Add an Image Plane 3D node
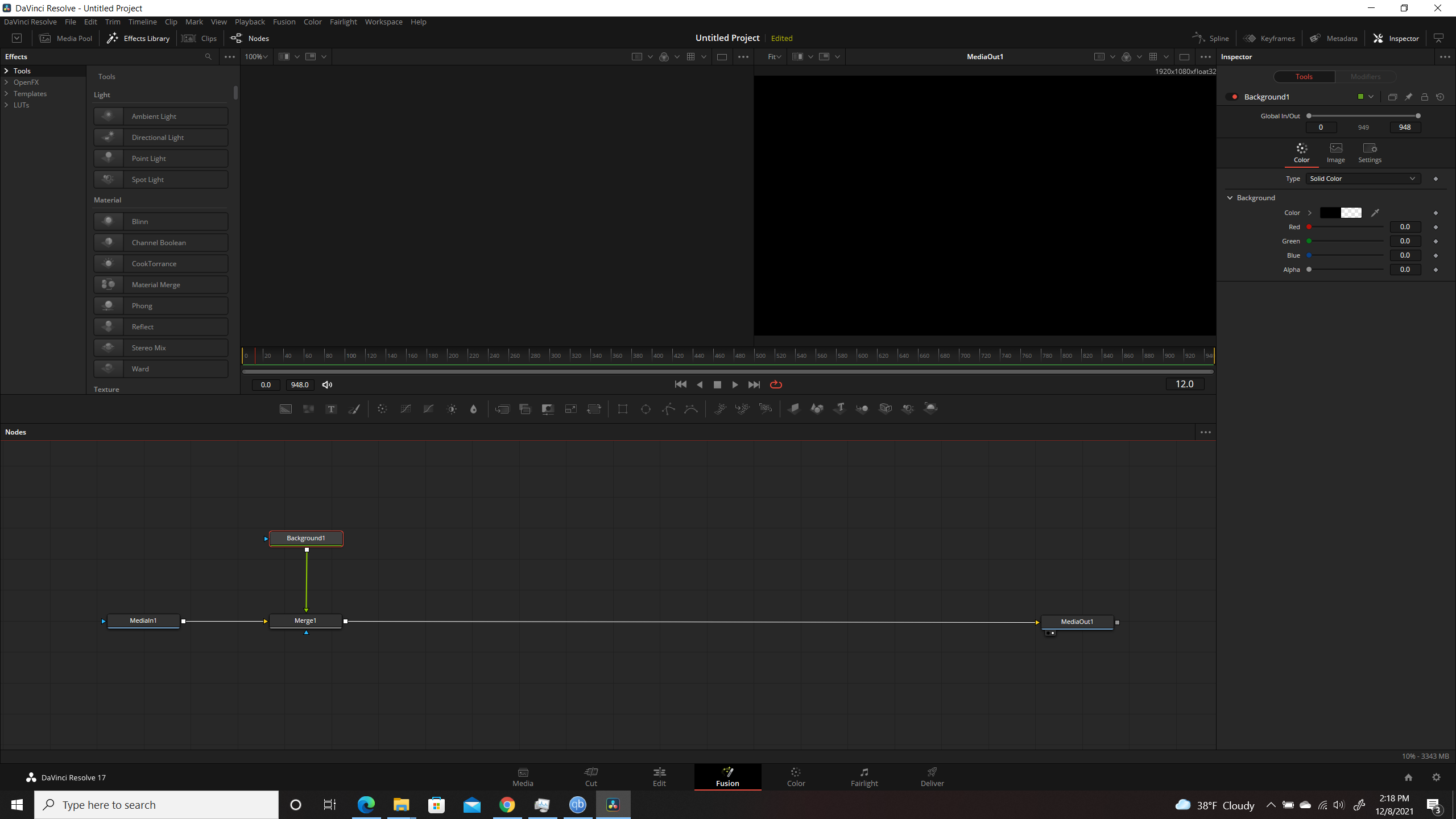This screenshot has width=1456, height=819. click(794, 408)
